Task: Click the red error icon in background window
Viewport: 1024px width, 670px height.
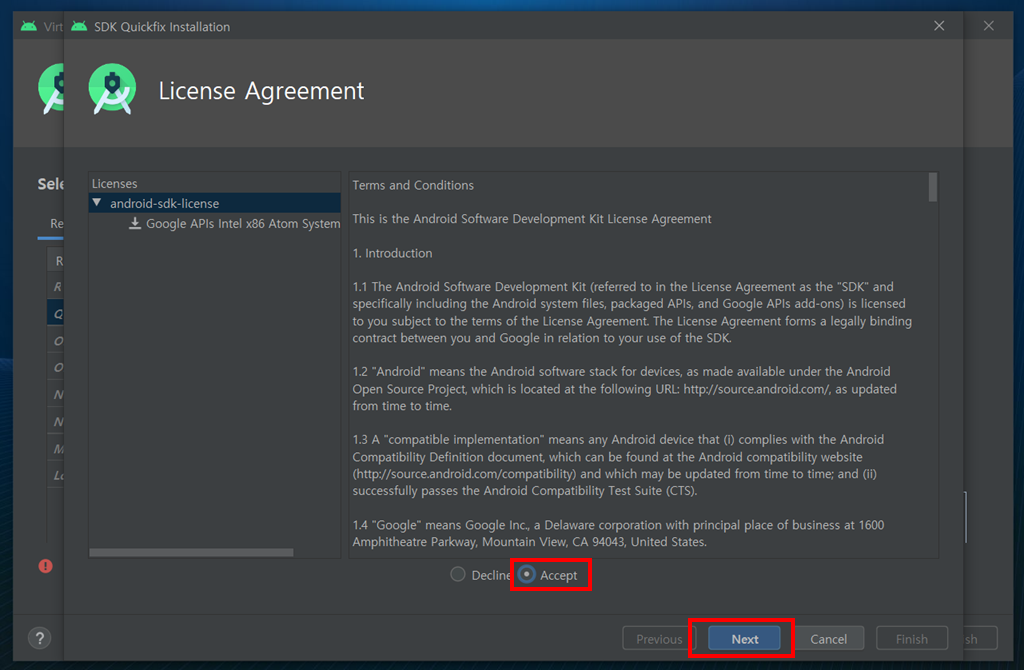Action: click(45, 566)
